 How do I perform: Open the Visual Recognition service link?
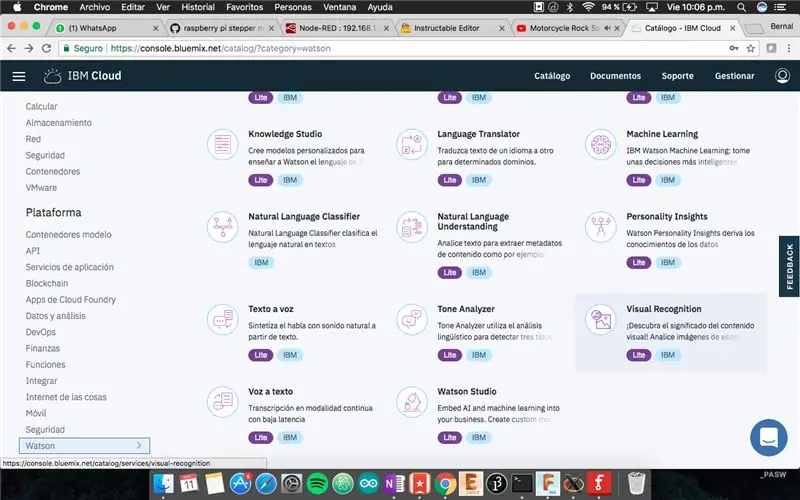[x=664, y=309]
